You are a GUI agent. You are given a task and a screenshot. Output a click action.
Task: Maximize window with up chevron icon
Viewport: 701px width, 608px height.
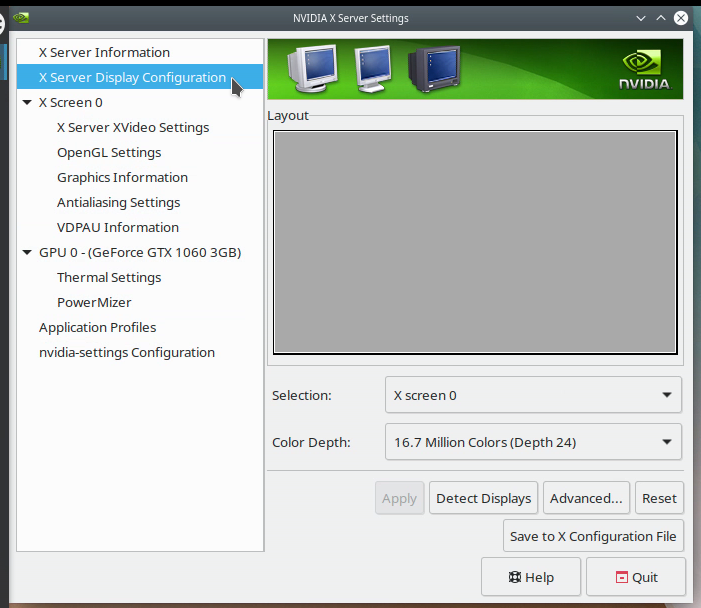[661, 18]
